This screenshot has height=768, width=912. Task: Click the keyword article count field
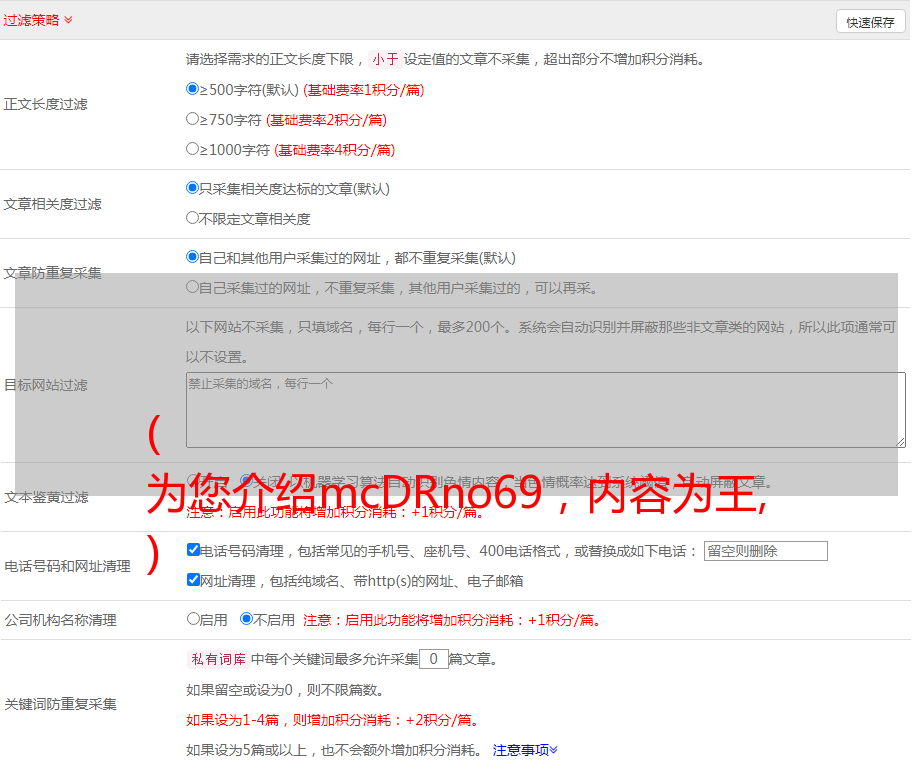(433, 659)
